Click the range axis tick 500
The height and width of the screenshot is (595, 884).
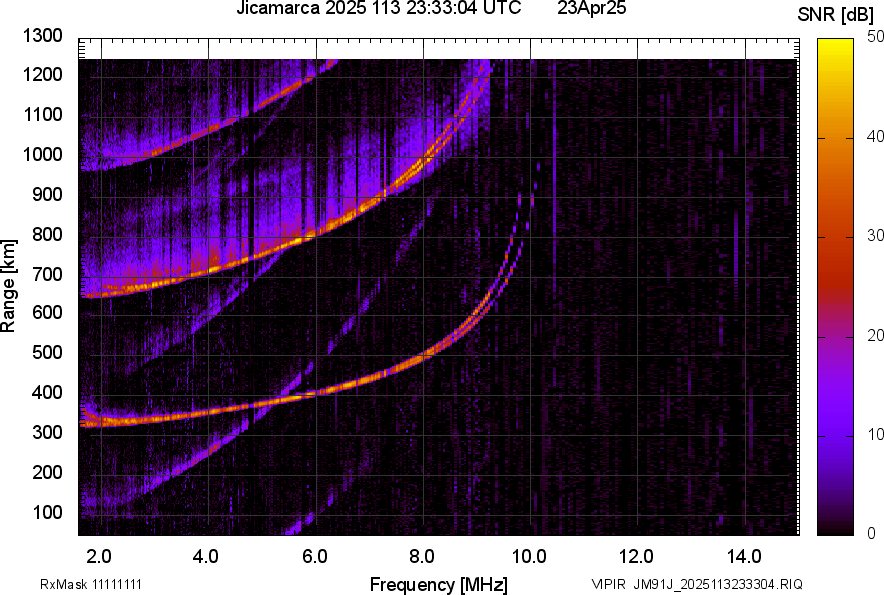[47, 352]
